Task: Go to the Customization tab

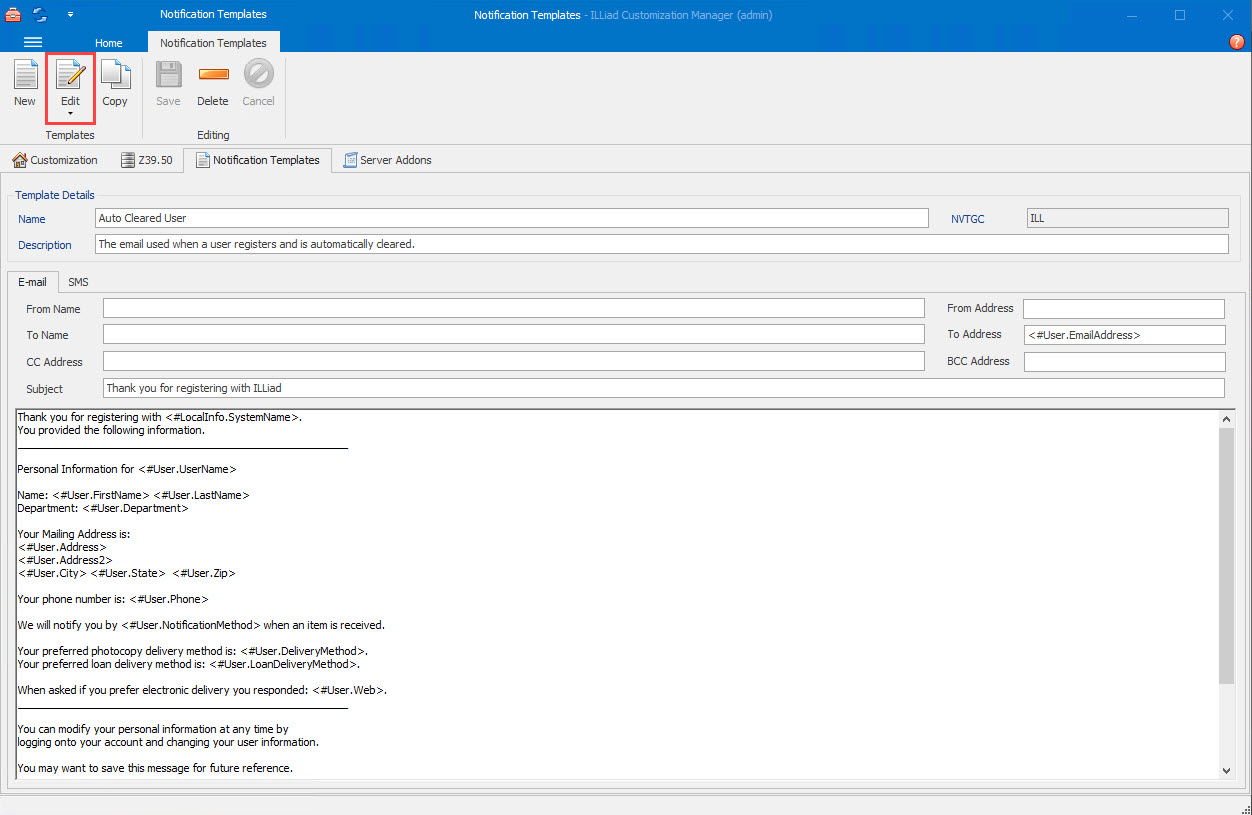Action: point(55,160)
